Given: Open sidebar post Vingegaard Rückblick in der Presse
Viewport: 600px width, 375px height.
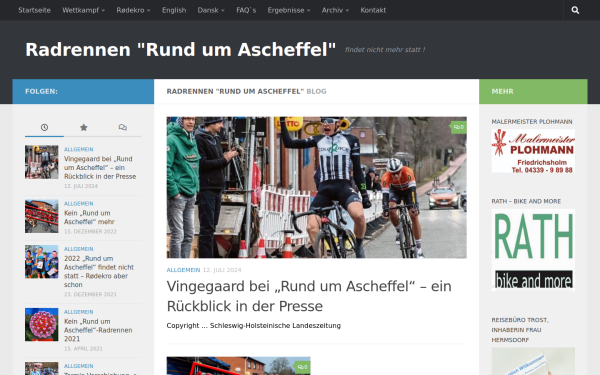Looking at the screenshot, I should click(x=100, y=168).
